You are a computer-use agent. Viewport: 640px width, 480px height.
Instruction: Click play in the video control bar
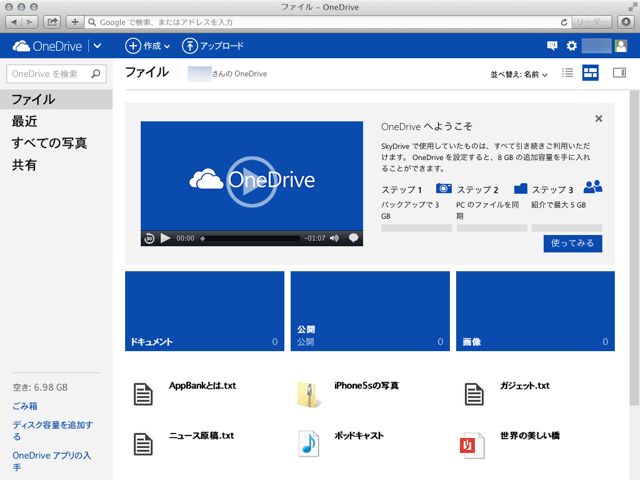pos(165,238)
